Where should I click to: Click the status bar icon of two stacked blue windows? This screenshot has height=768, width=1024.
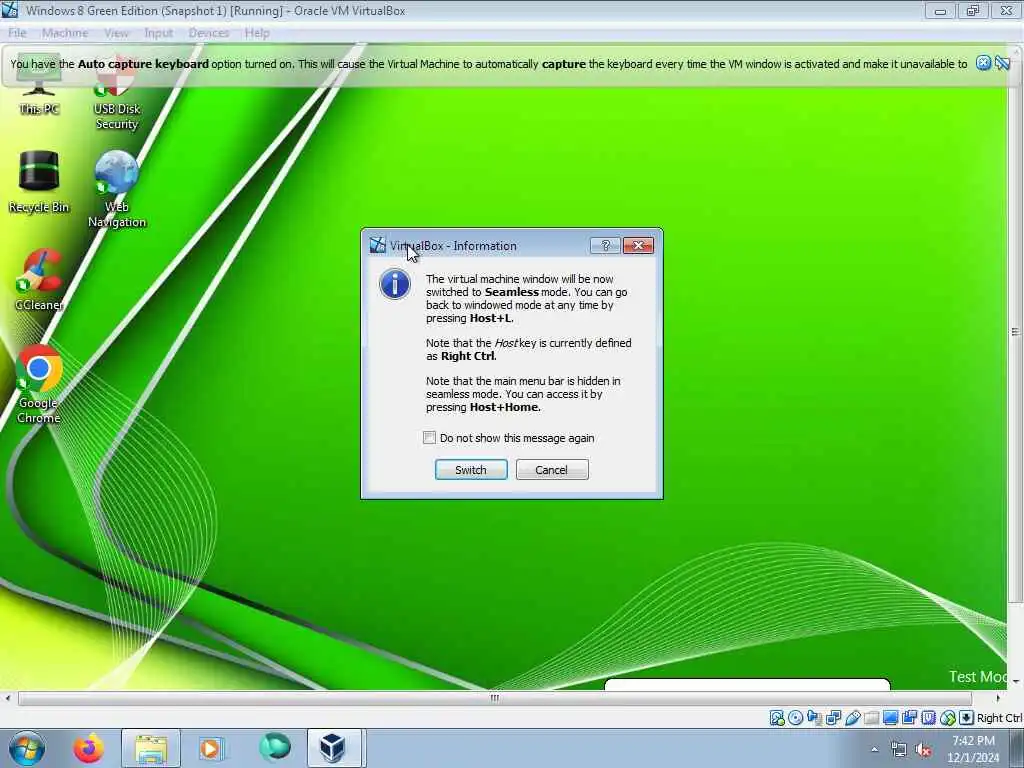909,718
